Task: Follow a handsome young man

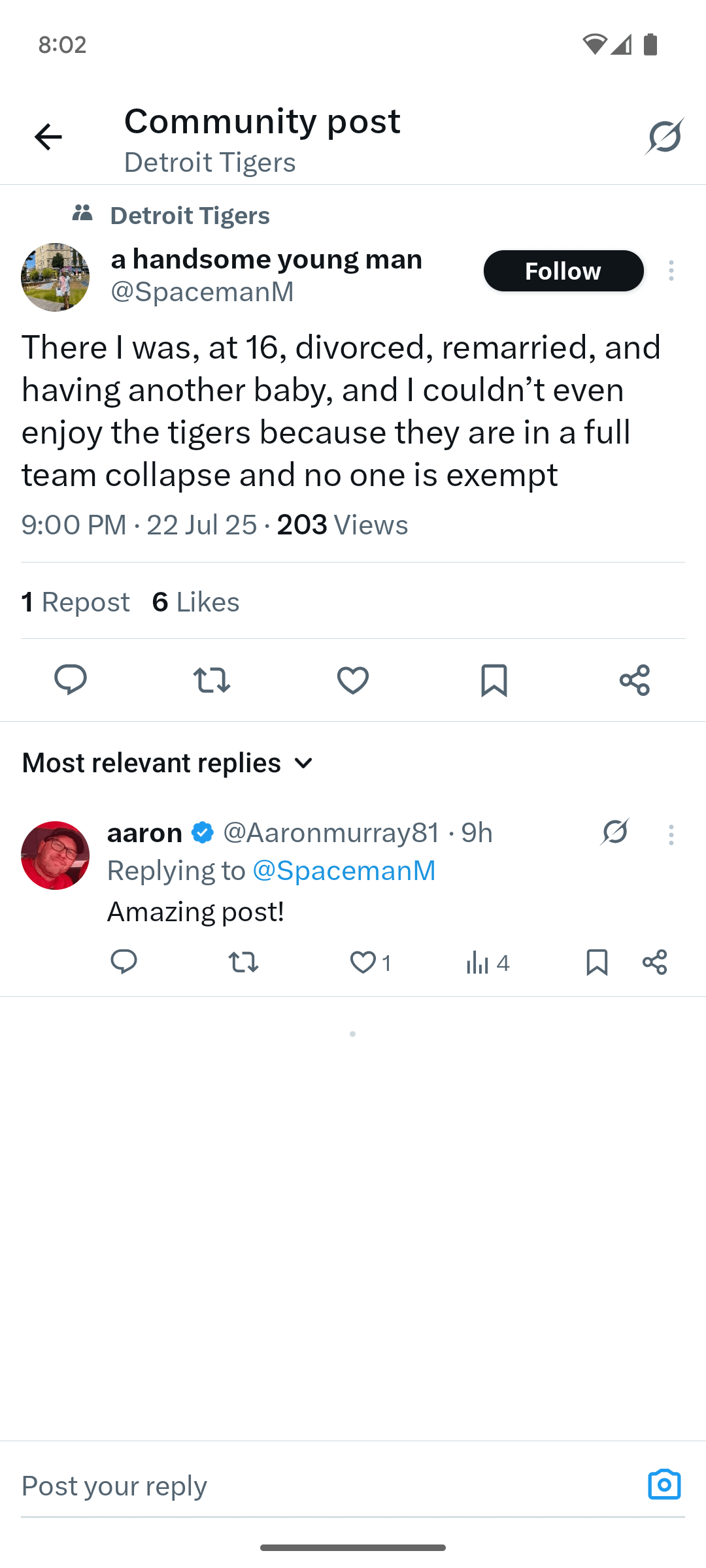Action: coord(563,270)
